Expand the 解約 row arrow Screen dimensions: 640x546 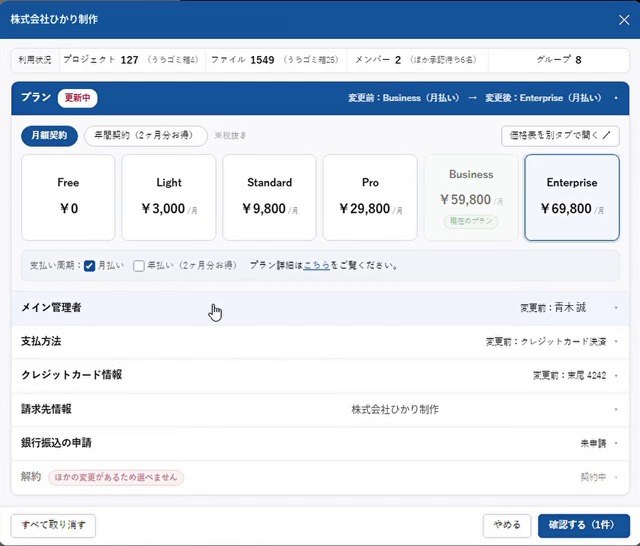click(616, 477)
